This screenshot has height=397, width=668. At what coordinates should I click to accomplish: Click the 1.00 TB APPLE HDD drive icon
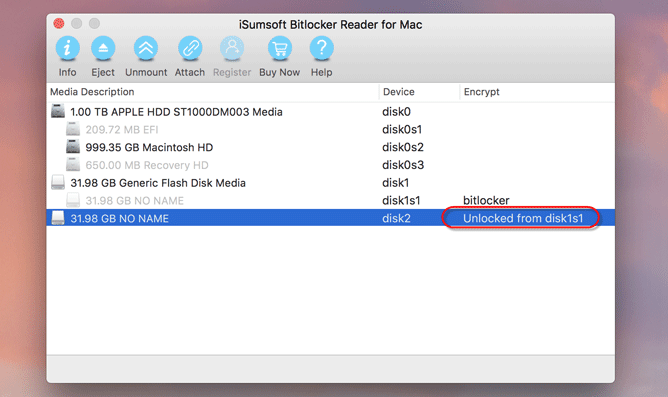[x=58, y=111]
